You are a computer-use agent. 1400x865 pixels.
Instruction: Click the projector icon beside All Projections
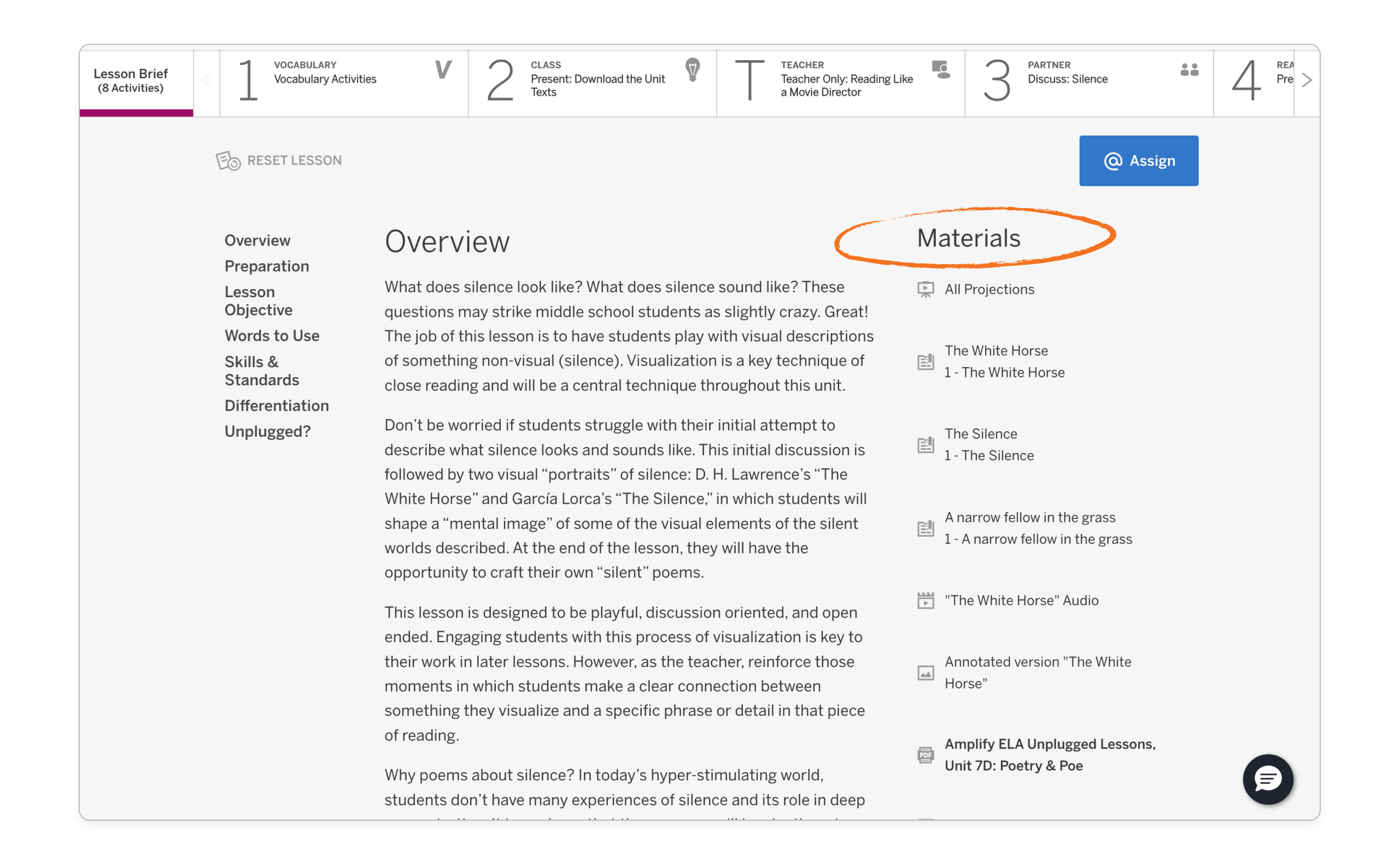[925, 290]
